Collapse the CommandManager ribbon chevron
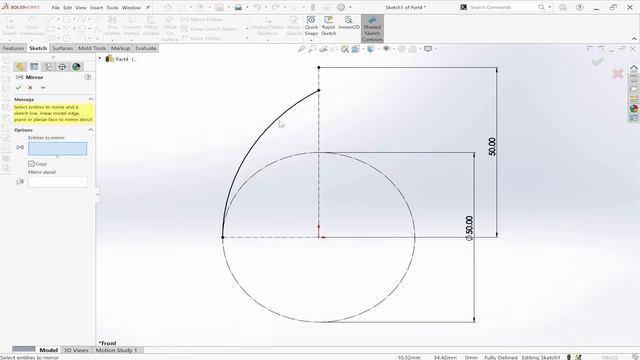This screenshot has width=640, height=360. tap(634, 39)
